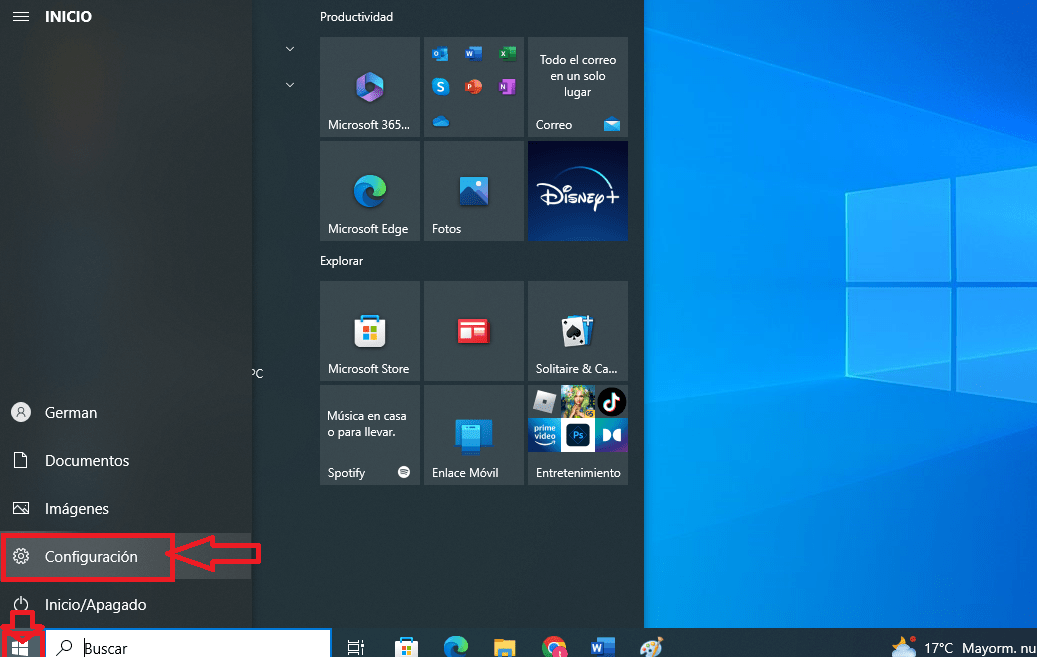This screenshot has width=1037, height=657.
Task: Launch Word from Office folder tile
Action: pyautogui.click(x=473, y=54)
